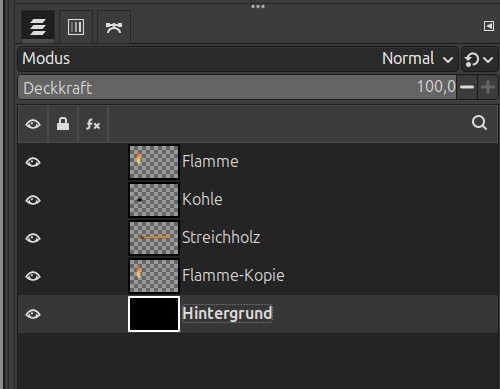Click the lock icon in the layer header
Image resolution: width=500 pixels, height=389 pixels.
(63, 124)
